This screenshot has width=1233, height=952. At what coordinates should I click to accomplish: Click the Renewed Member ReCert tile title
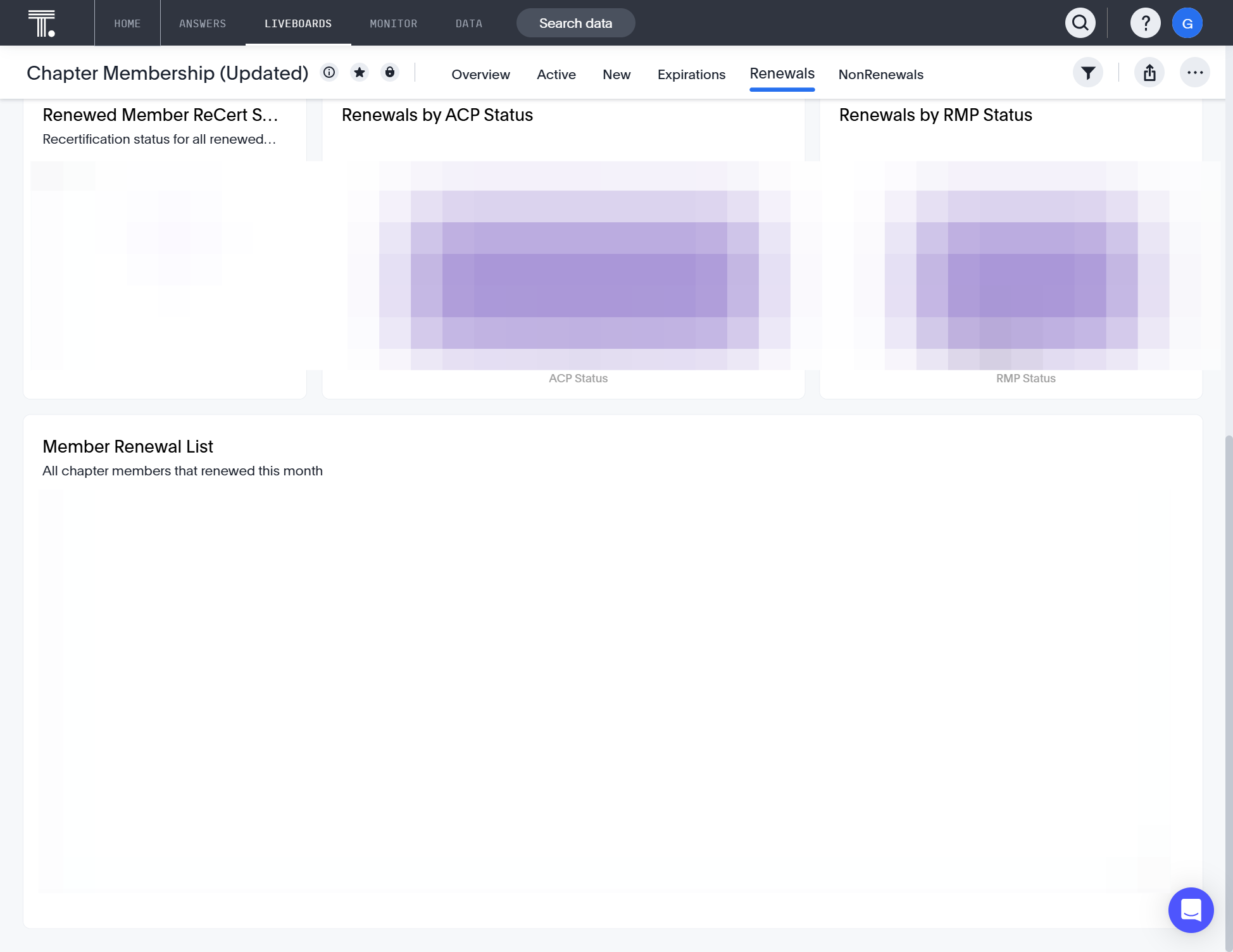(x=160, y=115)
